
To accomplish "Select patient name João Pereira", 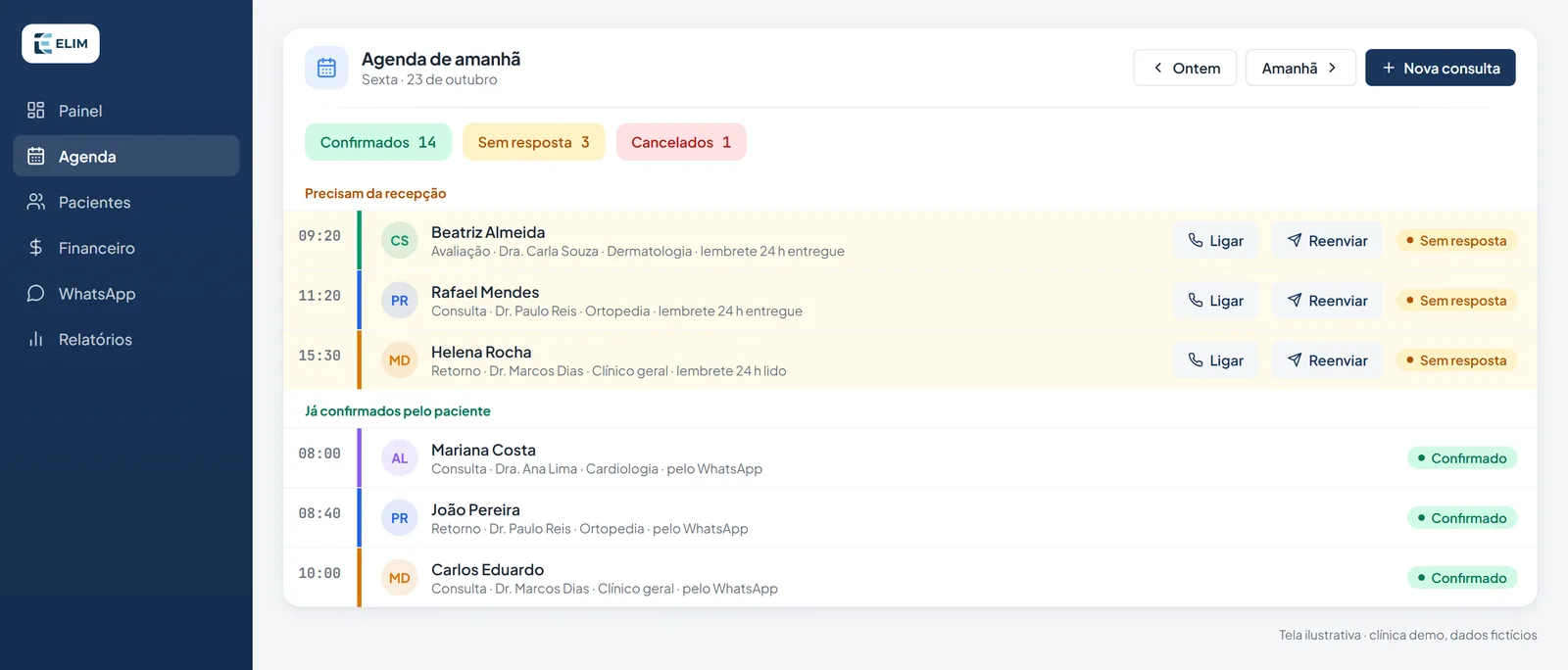I will [x=475, y=509].
